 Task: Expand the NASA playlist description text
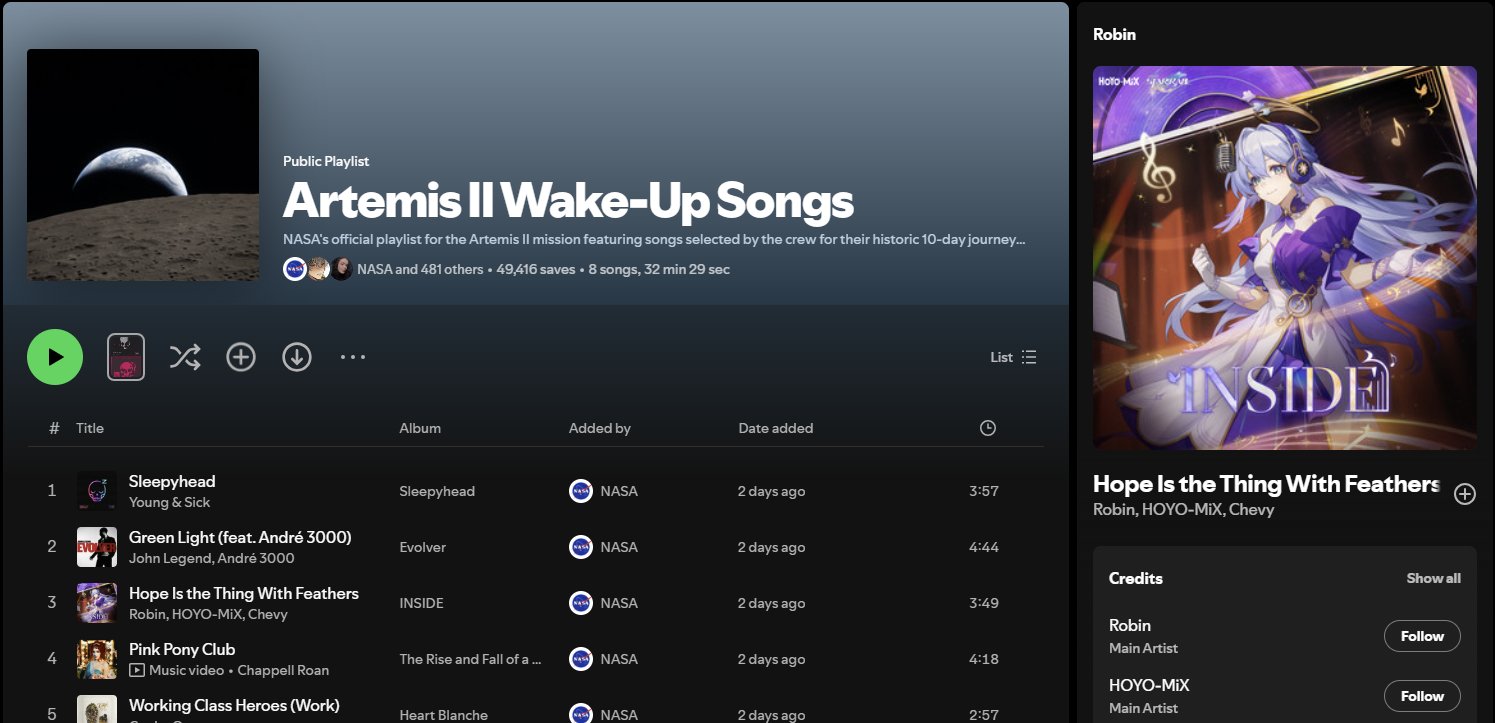click(655, 240)
